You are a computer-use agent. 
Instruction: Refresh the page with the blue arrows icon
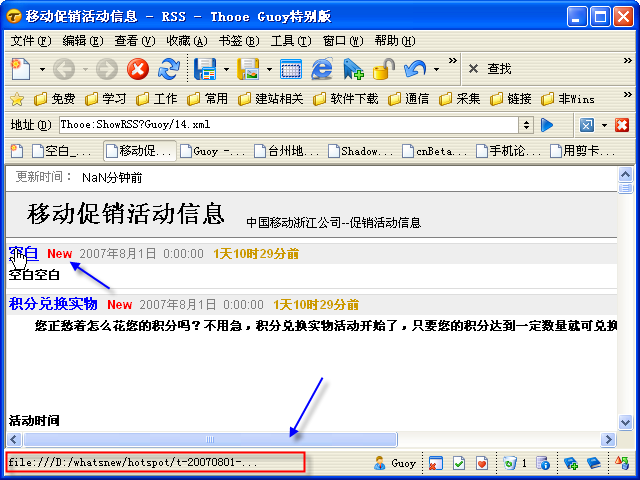(169, 69)
